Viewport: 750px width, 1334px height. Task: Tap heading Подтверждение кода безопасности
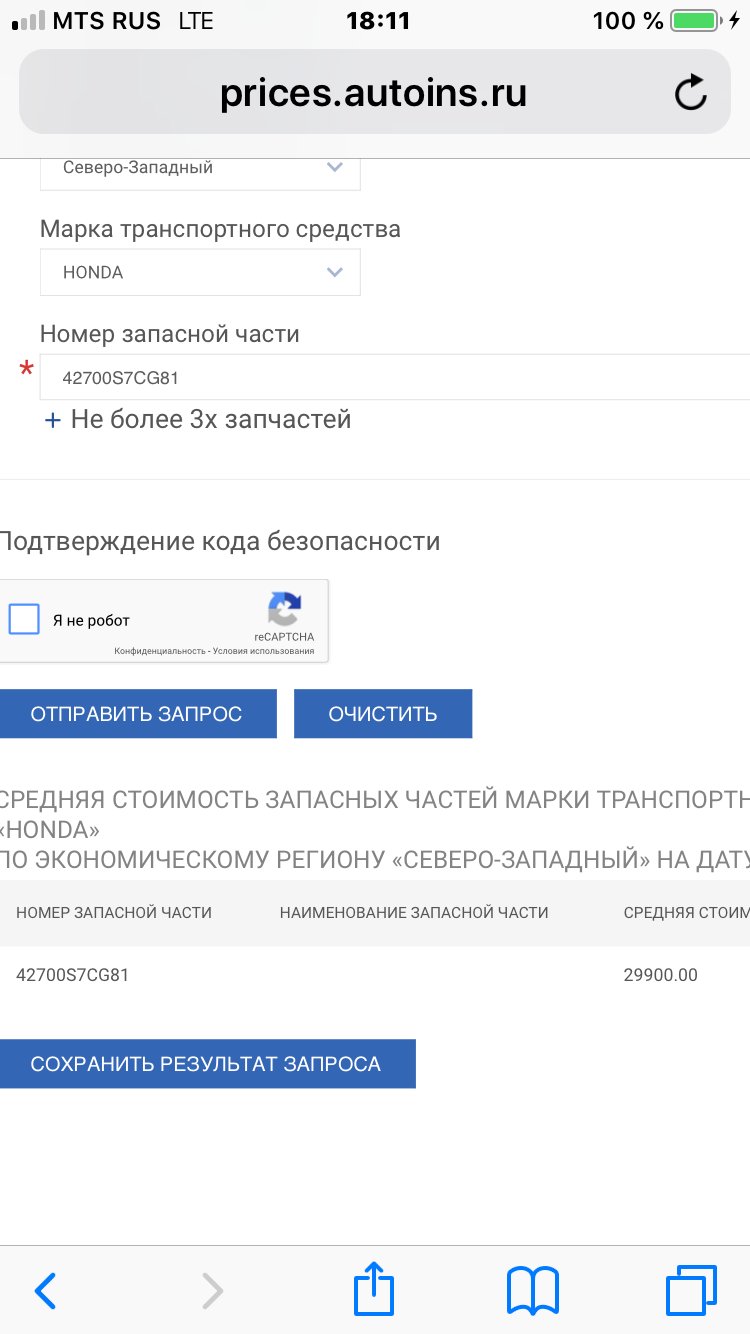click(219, 541)
